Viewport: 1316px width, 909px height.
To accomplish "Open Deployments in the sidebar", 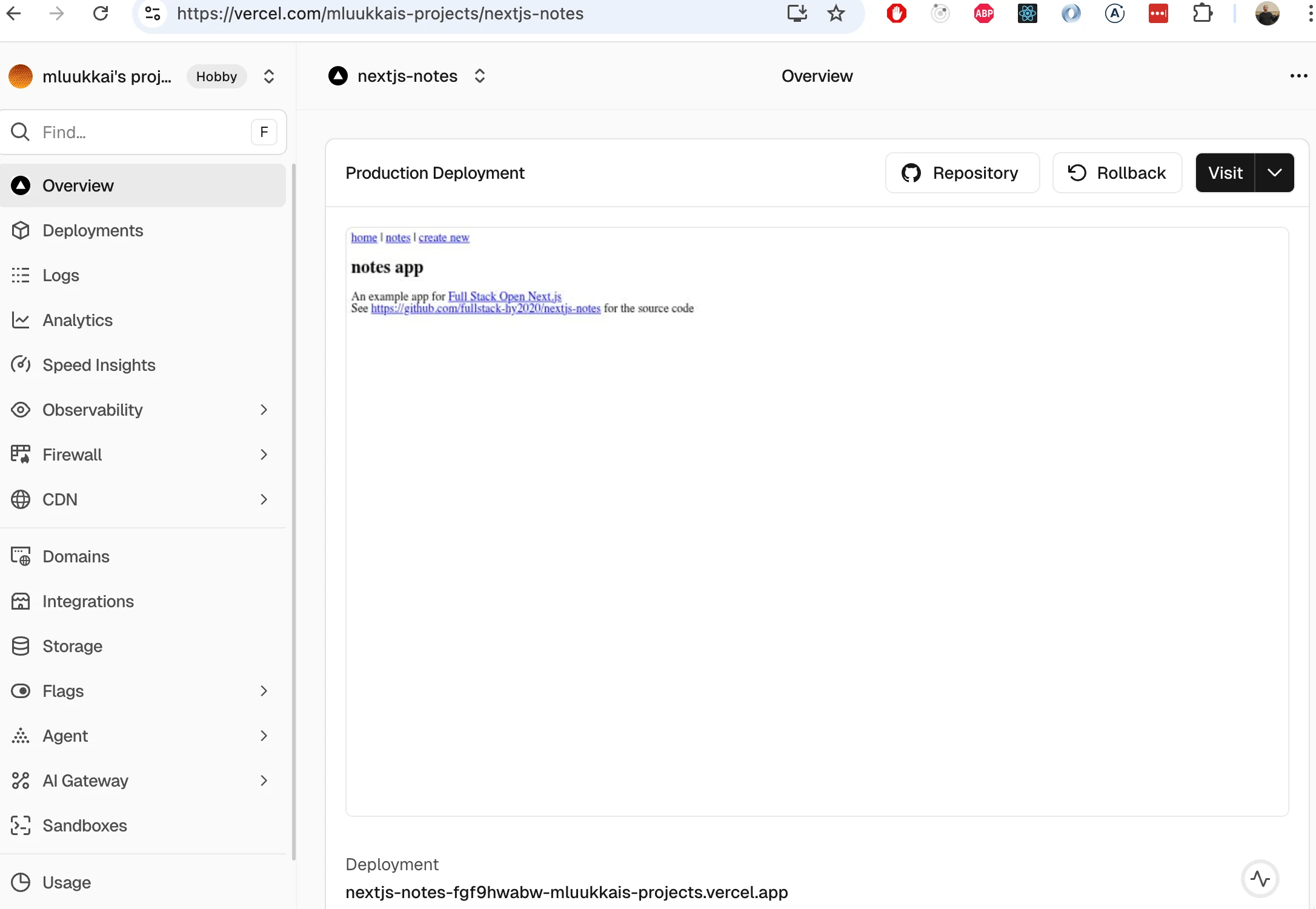I will [x=143, y=230].
